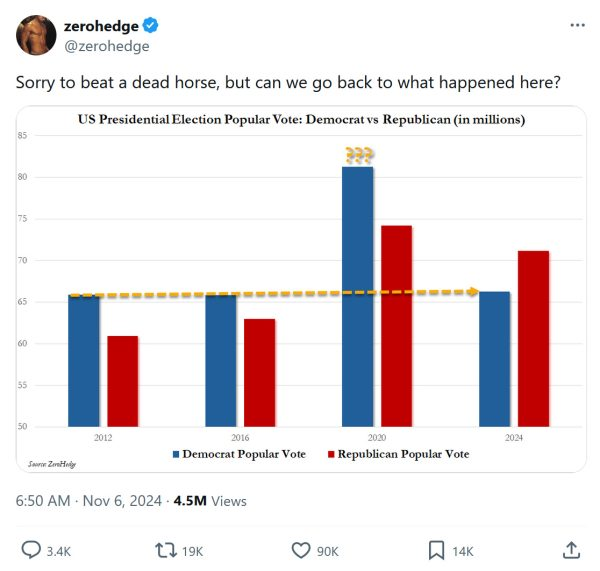Open the @zerohedge handle link

coord(105,46)
